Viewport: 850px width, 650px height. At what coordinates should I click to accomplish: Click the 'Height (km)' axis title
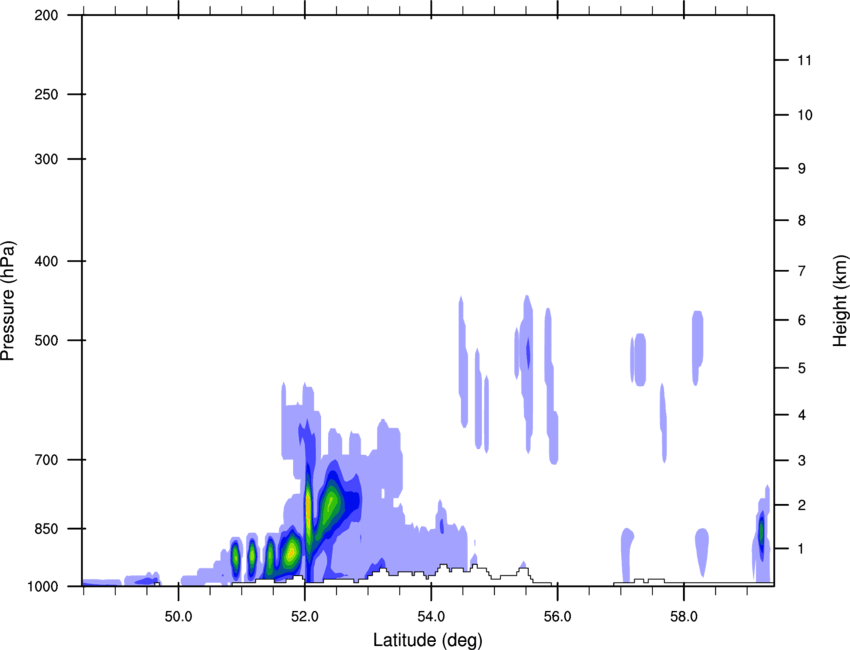click(840, 301)
